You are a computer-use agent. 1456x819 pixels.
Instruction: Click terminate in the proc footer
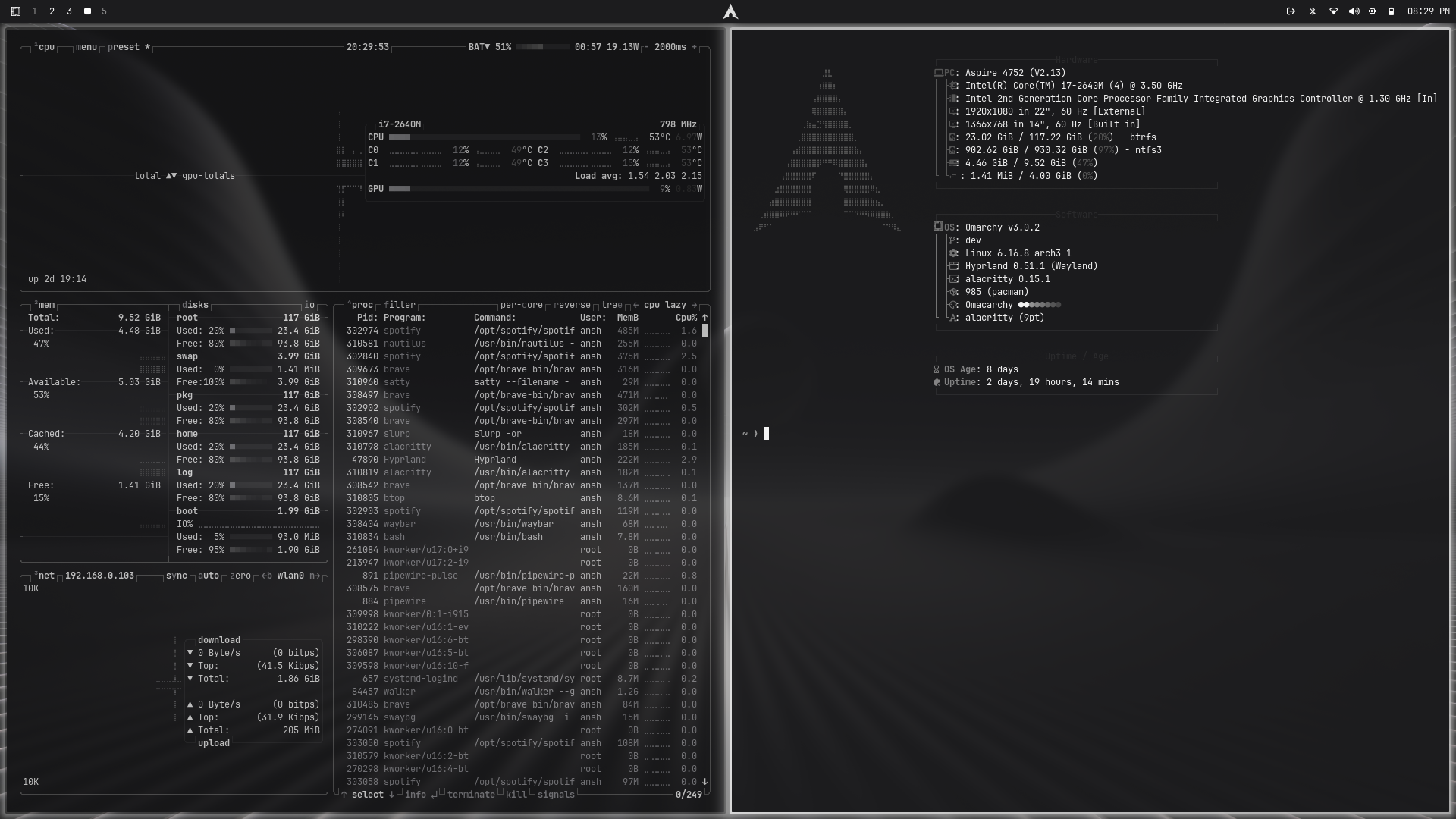pos(471,795)
